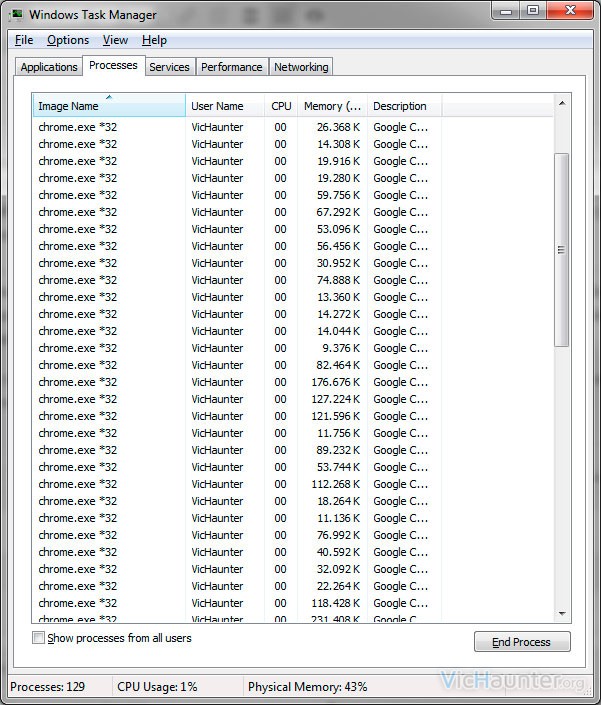The height and width of the screenshot is (705, 601).
Task: Open the Networking tab
Action: tap(301, 67)
